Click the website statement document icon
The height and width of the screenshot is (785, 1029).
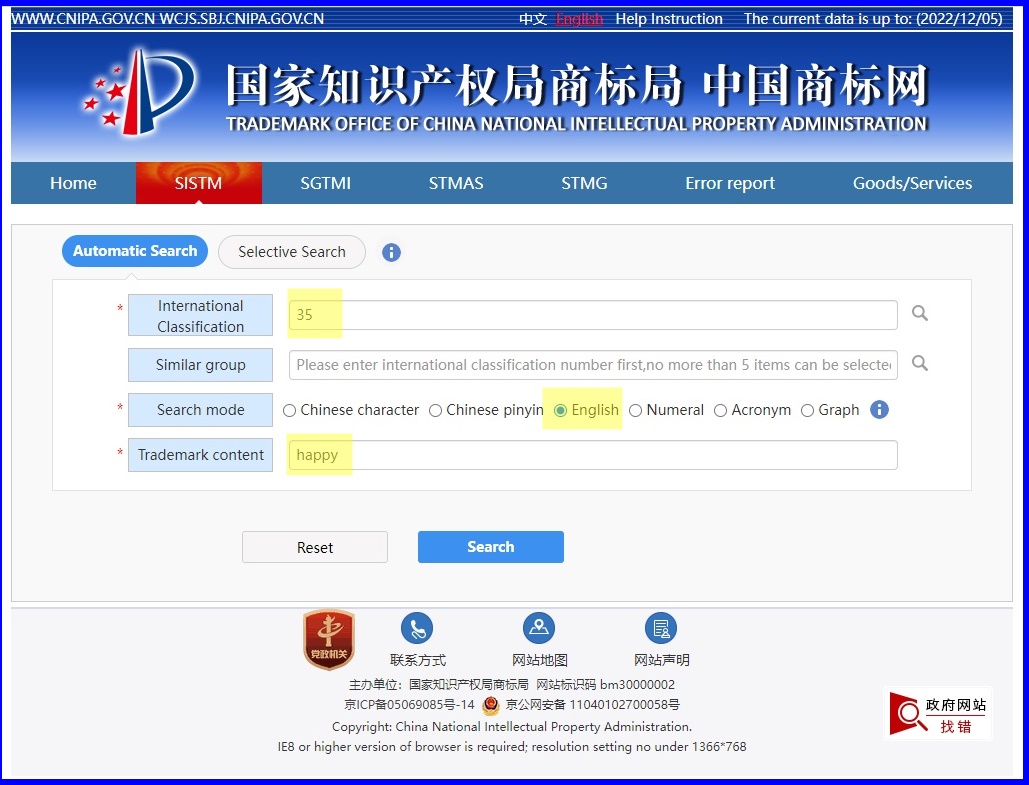click(661, 628)
